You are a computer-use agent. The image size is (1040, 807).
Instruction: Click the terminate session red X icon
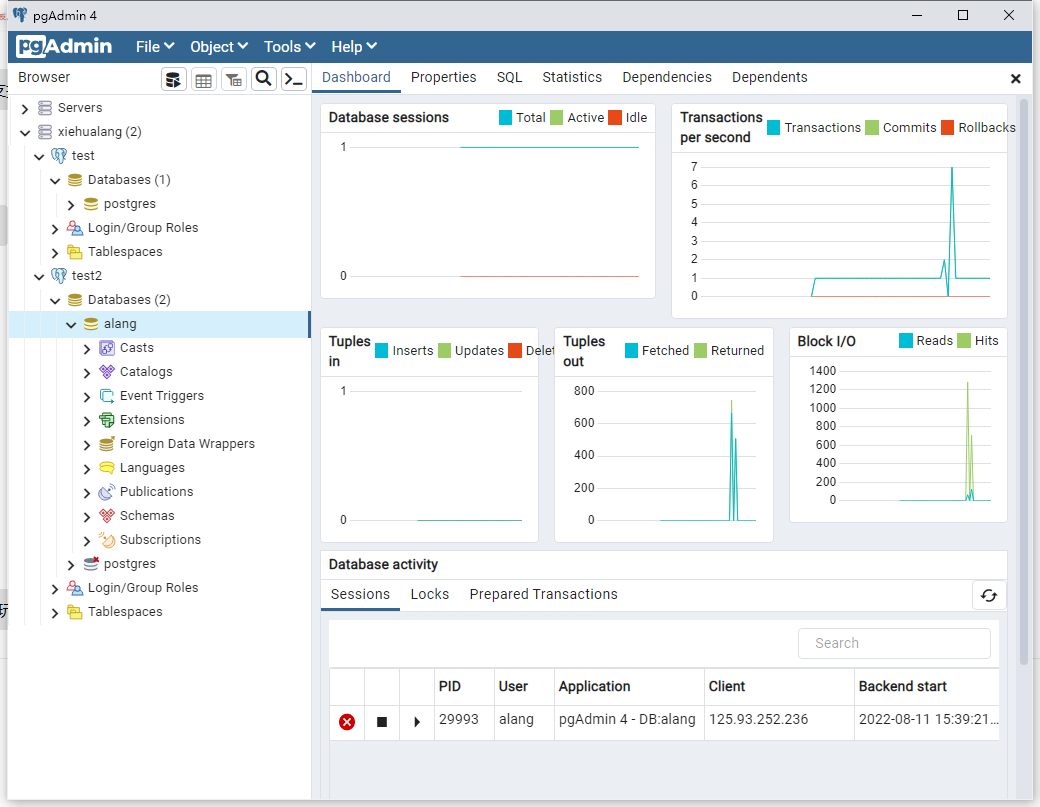click(347, 721)
